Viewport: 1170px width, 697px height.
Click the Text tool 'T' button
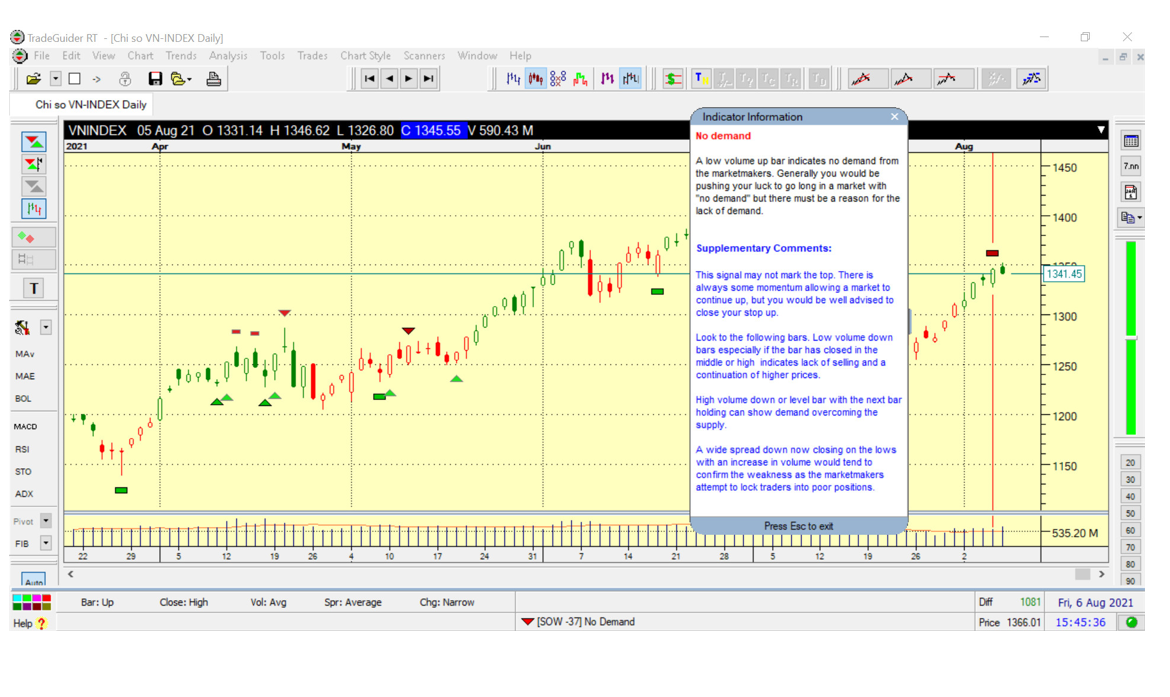[x=33, y=288]
